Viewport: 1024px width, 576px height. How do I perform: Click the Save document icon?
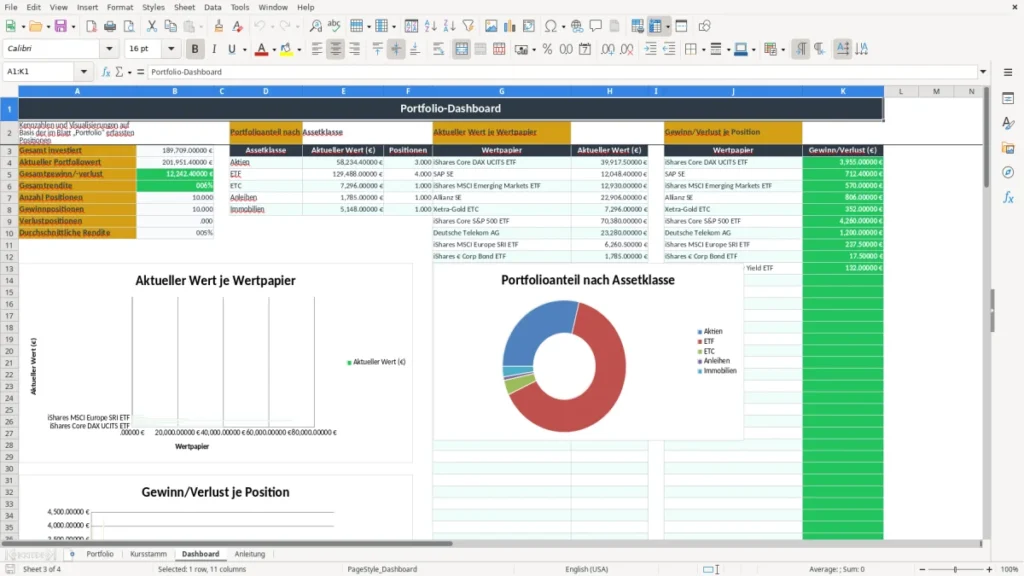61,26
